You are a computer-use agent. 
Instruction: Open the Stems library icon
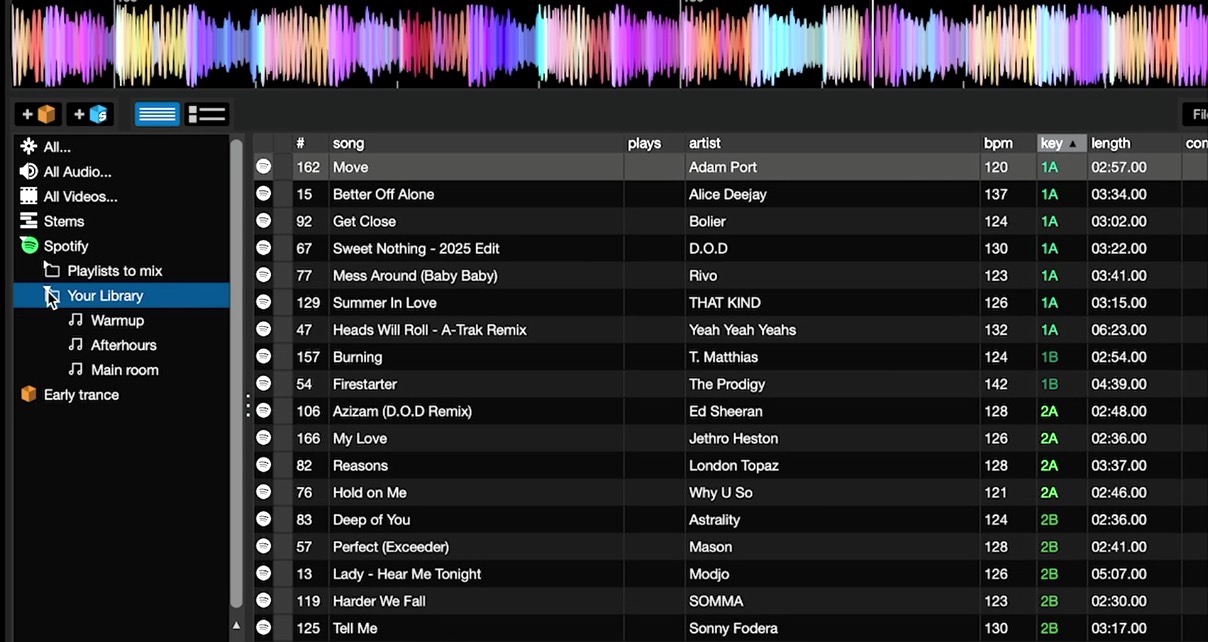coord(29,221)
